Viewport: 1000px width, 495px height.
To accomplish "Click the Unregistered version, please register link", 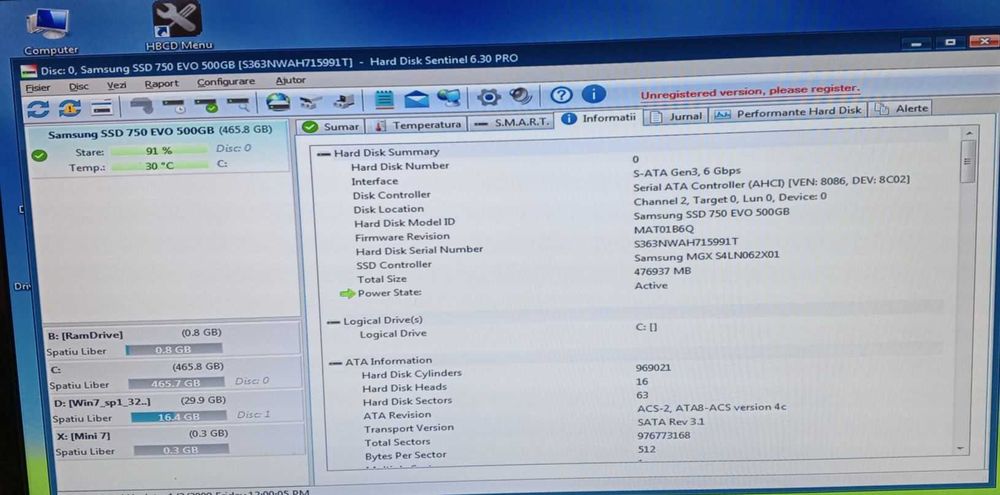I will 750,92.
